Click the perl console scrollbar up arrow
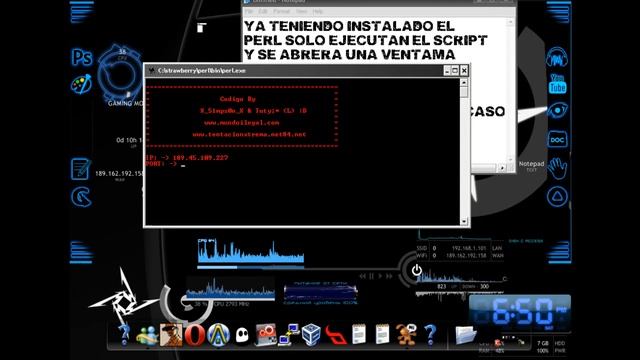Viewport: 640px width, 360px height. (464, 82)
